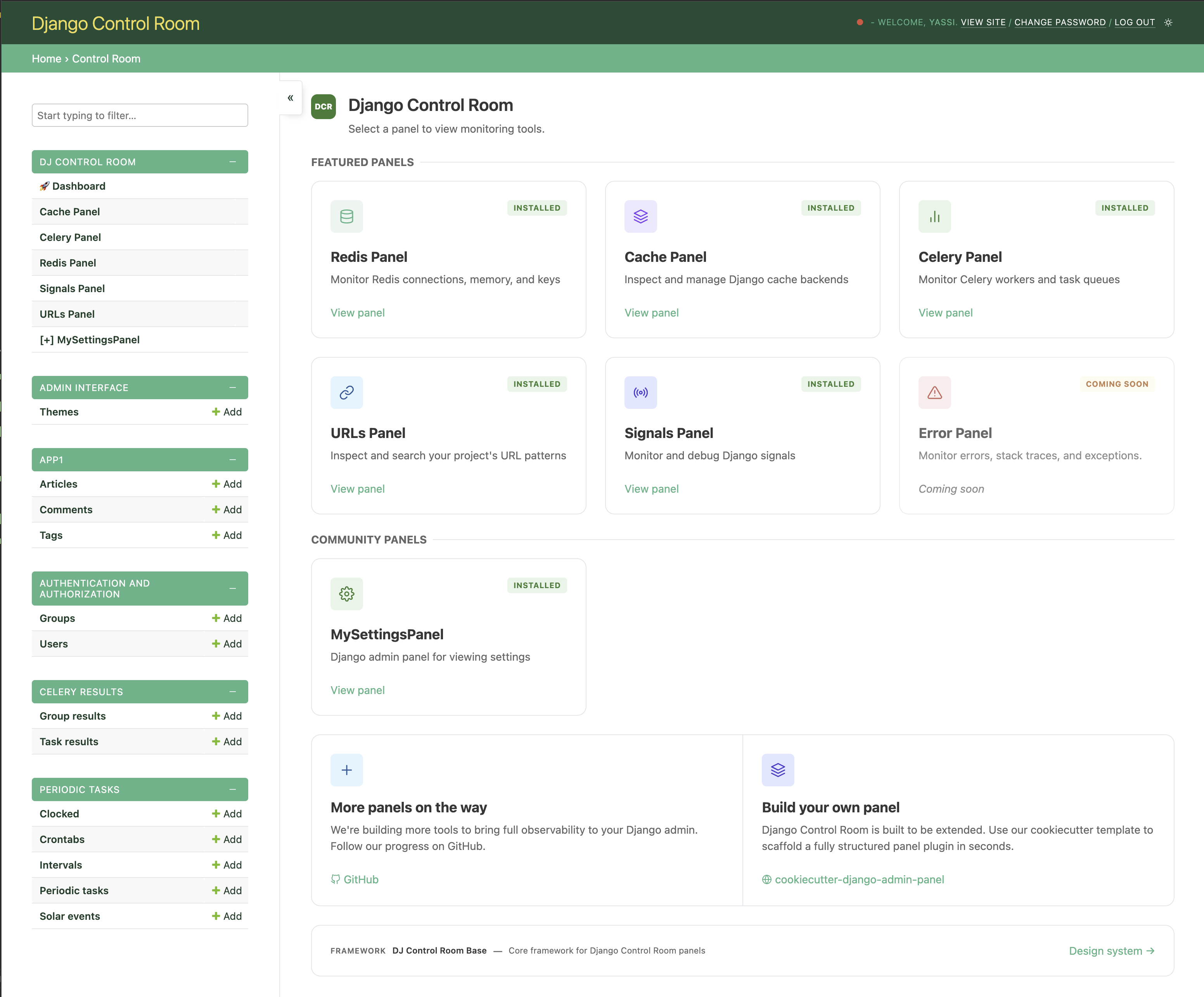This screenshot has width=1204, height=997.
Task: Click View panel on the Signals Panel card
Action: pos(652,489)
